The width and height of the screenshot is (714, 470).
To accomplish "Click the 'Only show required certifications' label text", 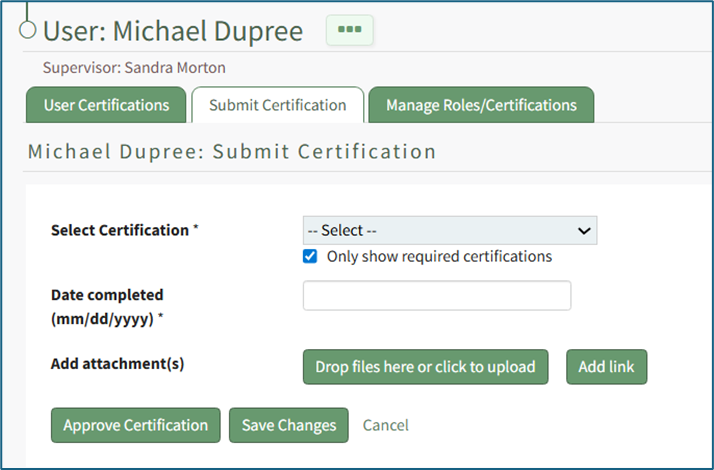I will pos(439,256).
